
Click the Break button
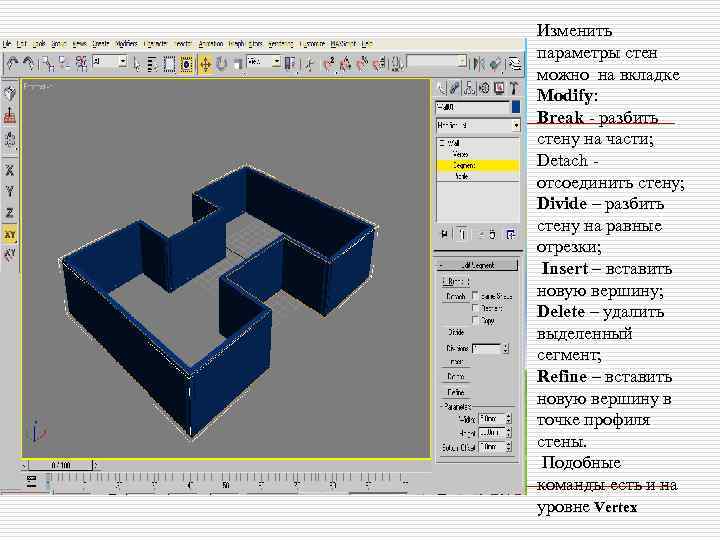[455, 281]
